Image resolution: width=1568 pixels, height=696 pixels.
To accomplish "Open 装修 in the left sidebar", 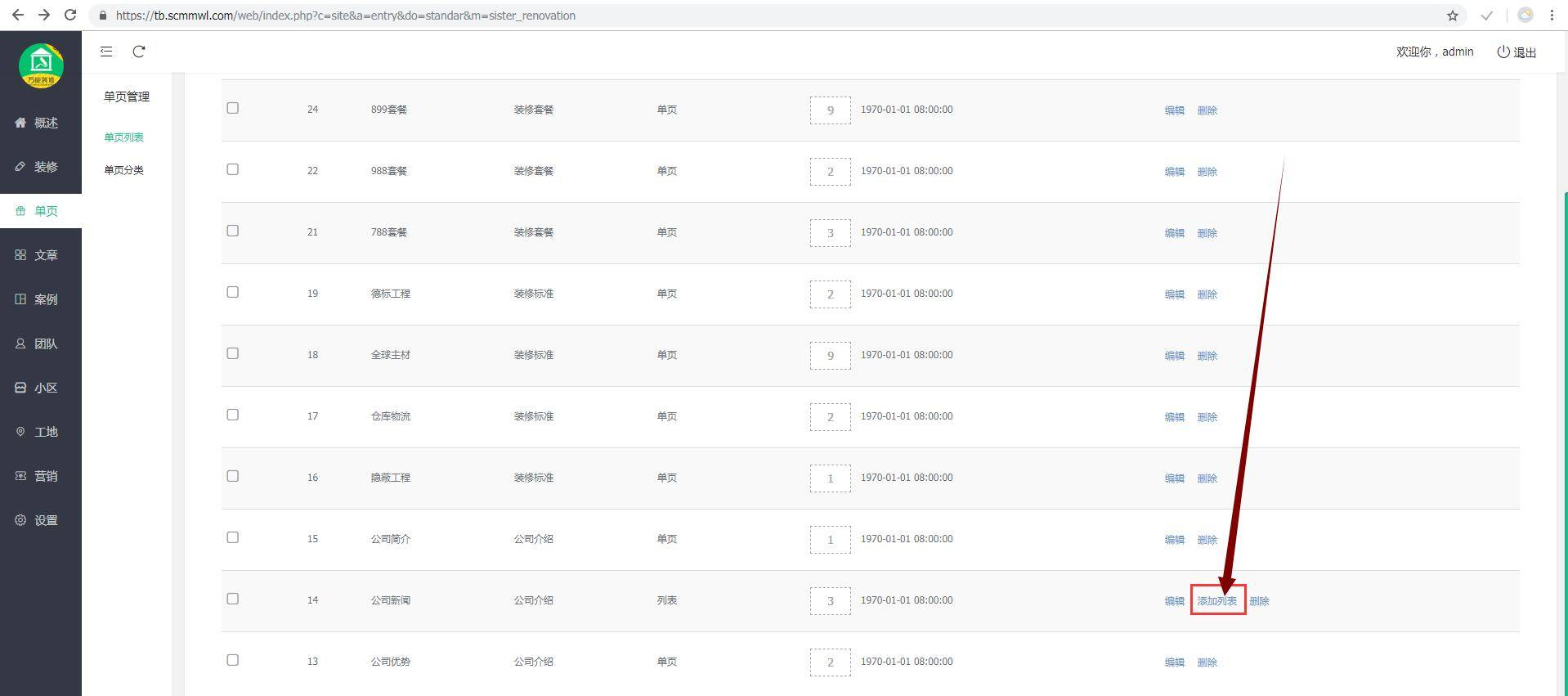I will 41,167.
